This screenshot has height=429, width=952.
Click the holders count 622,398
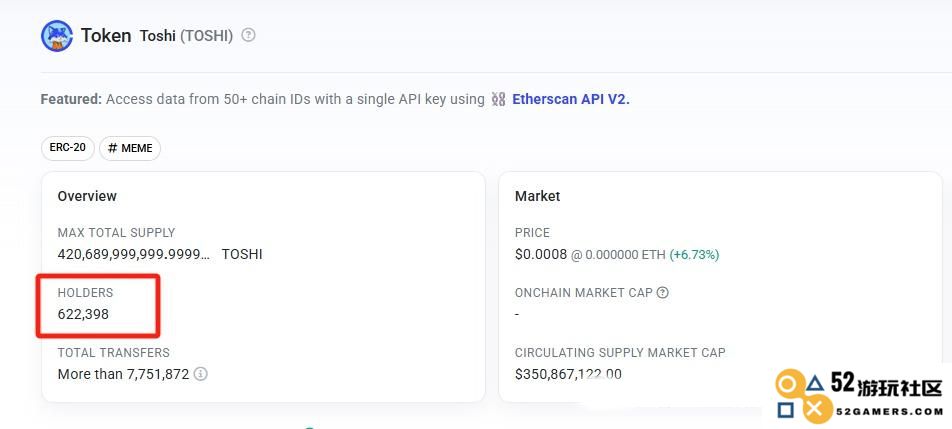coord(83,314)
